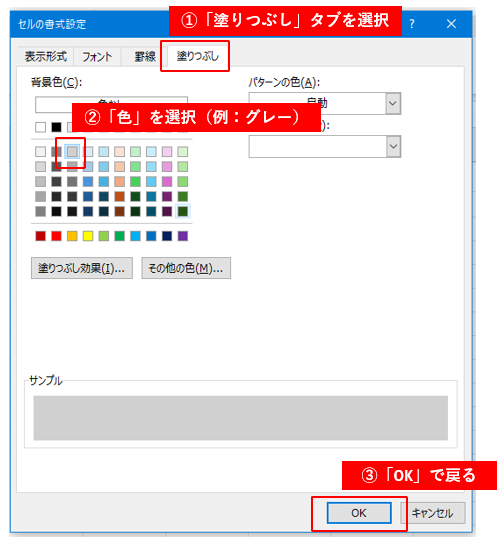
Task: Open その他の色 color dialog
Action: (x=186, y=268)
